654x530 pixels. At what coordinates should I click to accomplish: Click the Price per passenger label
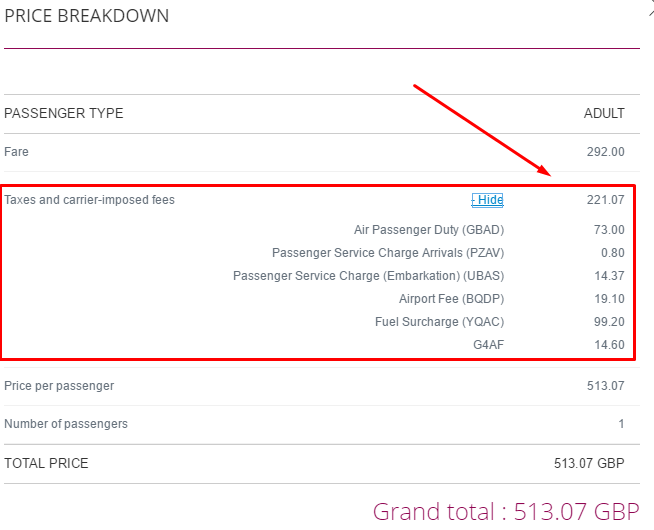(x=59, y=386)
